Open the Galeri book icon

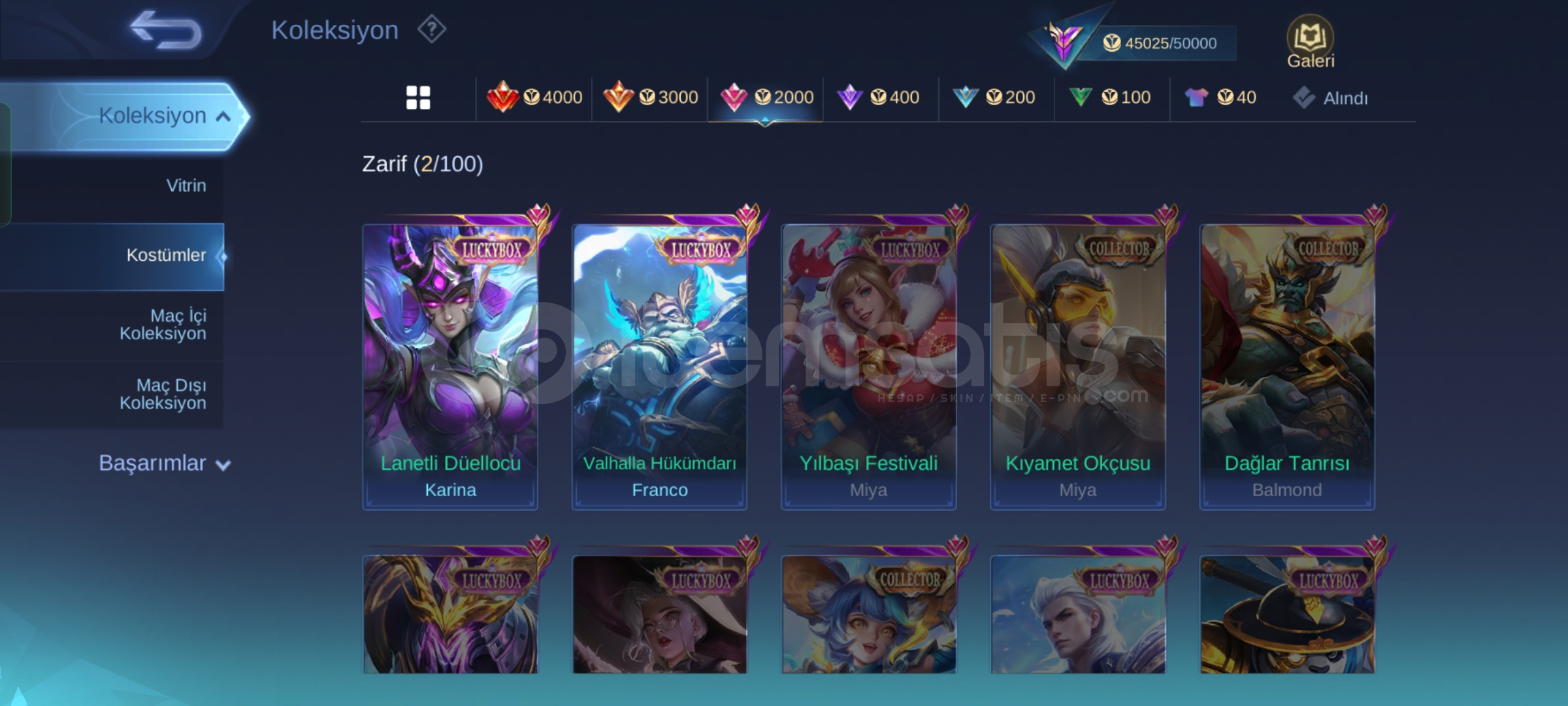point(1310,42)
